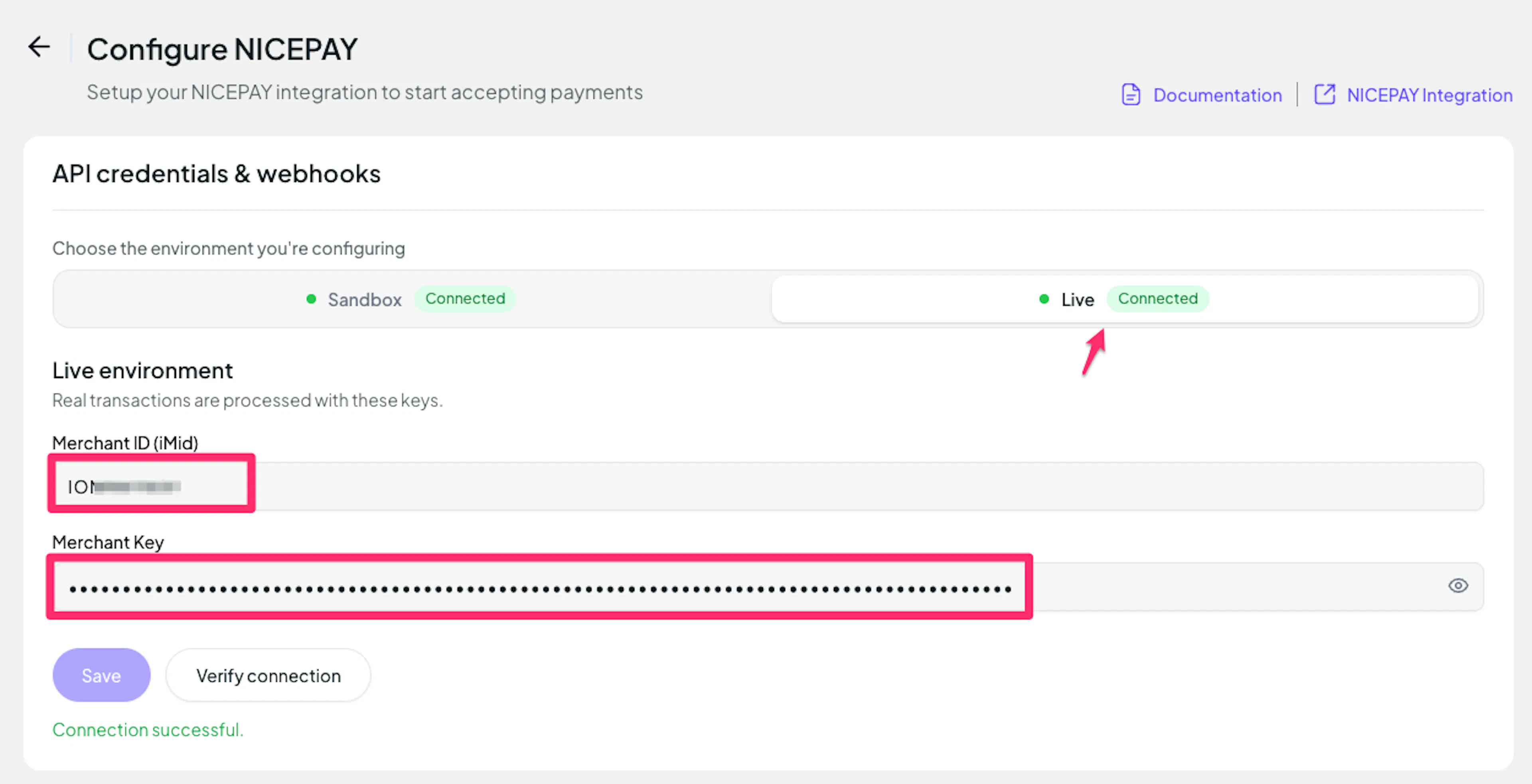Click 'Choose the environment you're configuring' text
Image resolution: width=1532 pixels, height=784 pixels.
[229, 248]
